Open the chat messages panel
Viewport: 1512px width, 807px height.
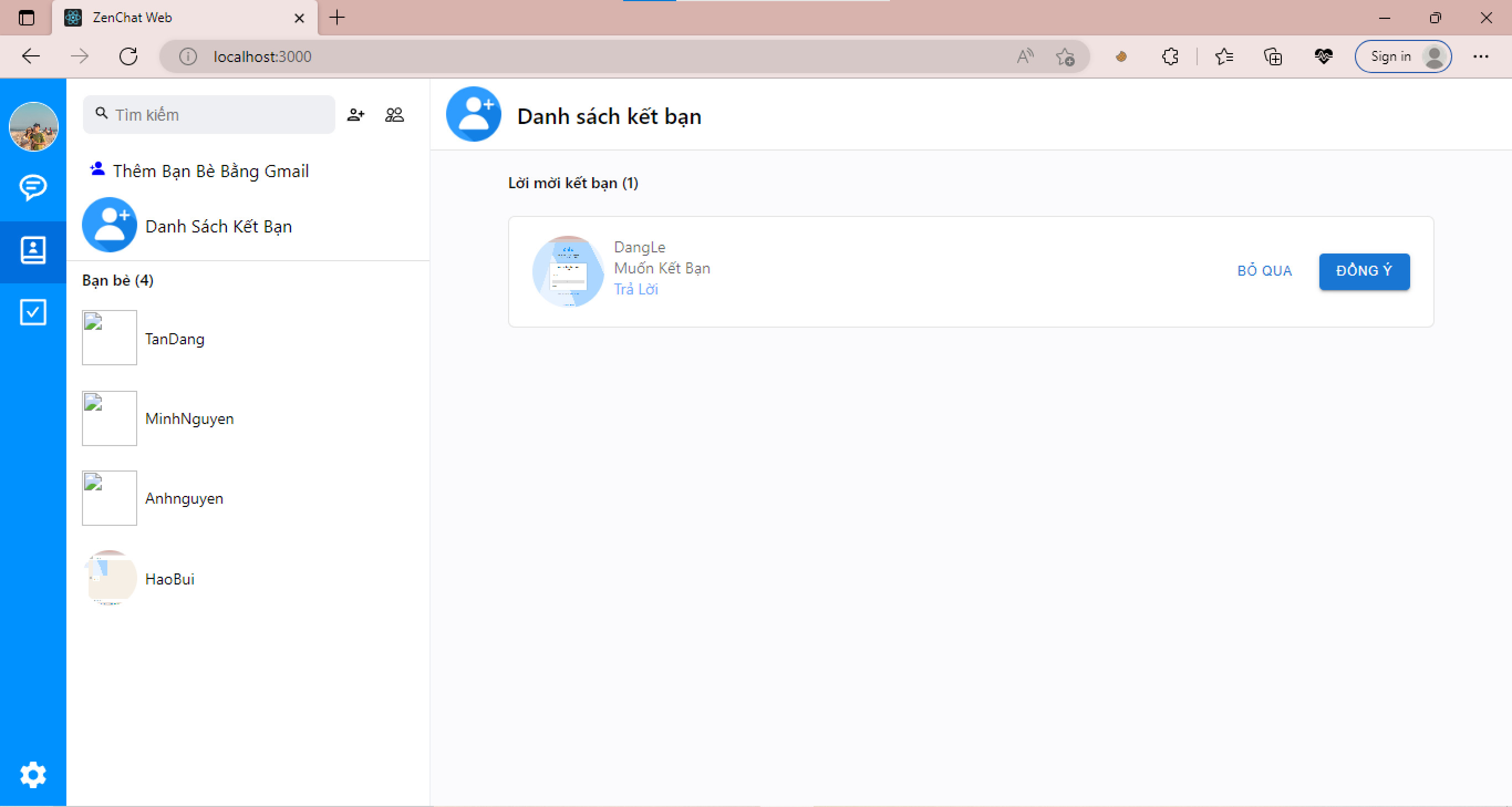tap(33, 188)
